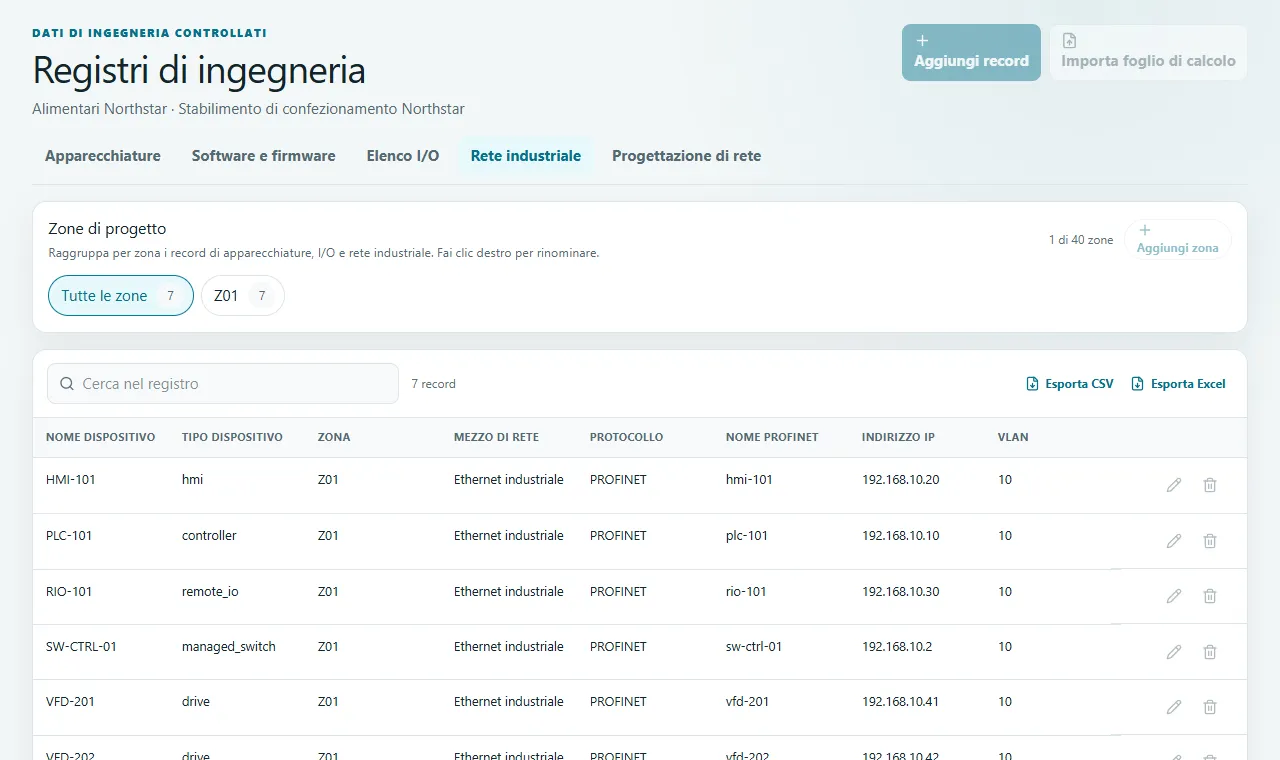This screenshot has width=1280, height=760.
Task: Select the rio-101 PROFINET name cell
Action: tap(746, 592)
